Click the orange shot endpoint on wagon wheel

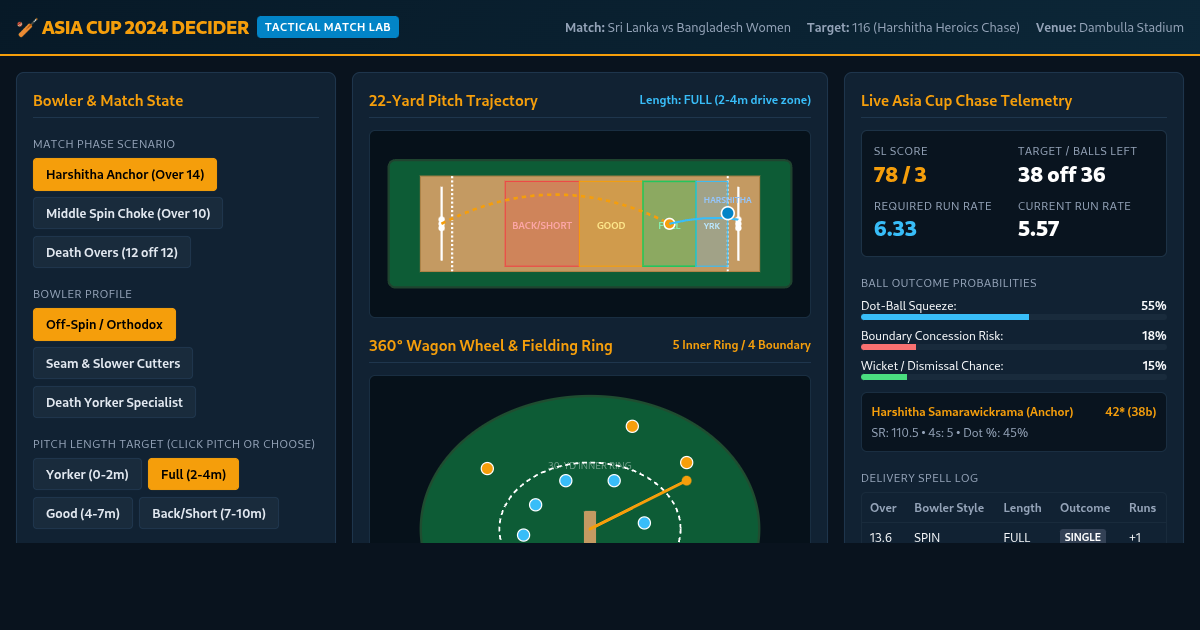click(686, 481)
